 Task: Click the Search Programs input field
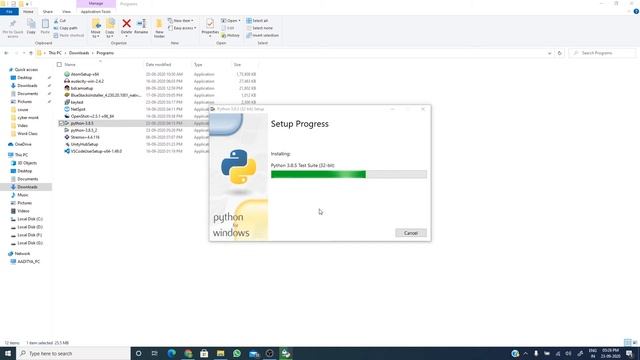602,53
